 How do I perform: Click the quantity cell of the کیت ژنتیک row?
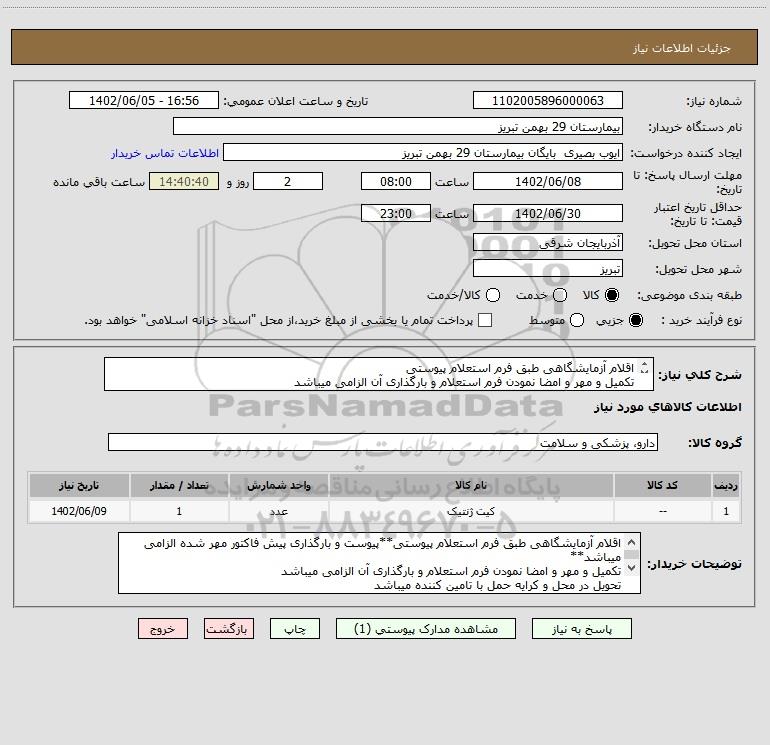point(179,511)
